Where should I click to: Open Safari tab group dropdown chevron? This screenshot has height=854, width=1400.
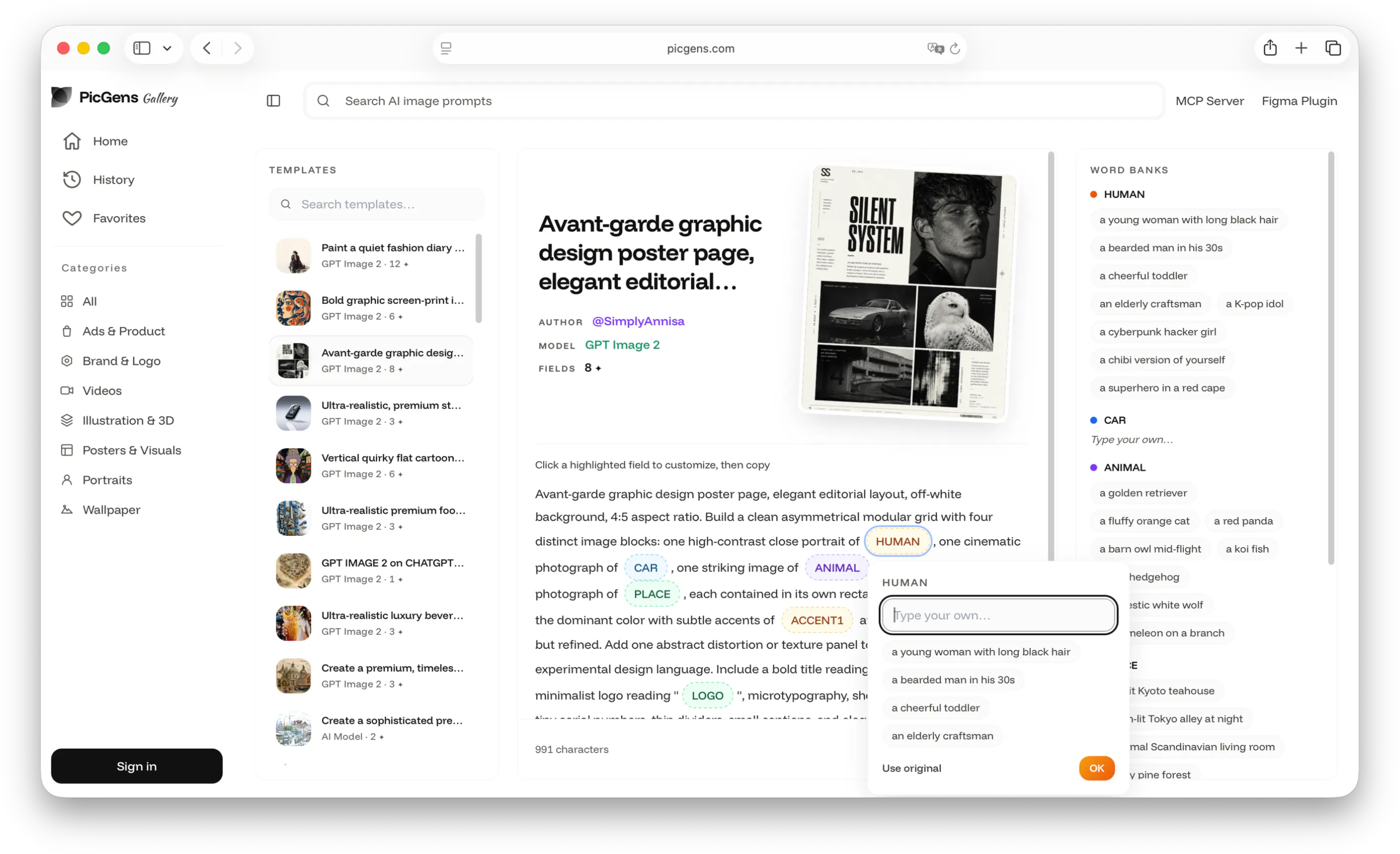click(167, 48)
